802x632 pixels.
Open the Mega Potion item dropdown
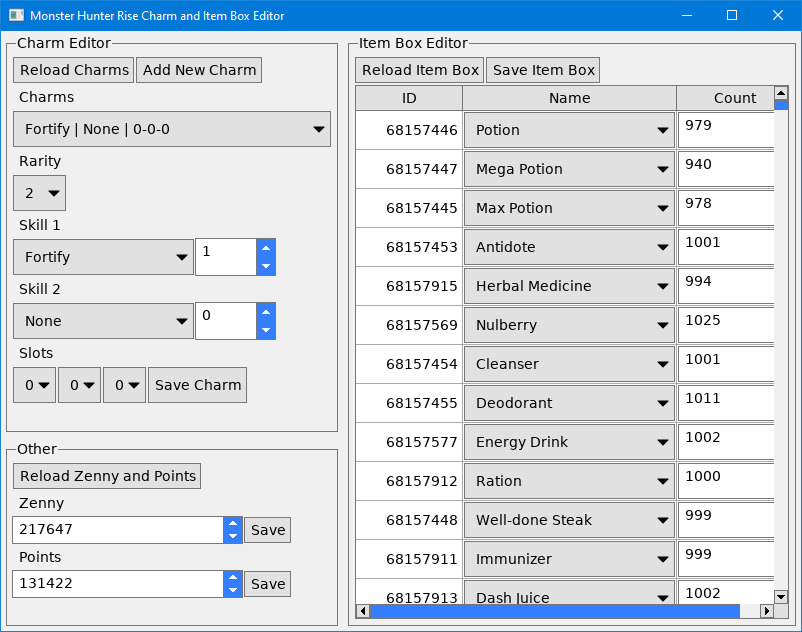569,169
